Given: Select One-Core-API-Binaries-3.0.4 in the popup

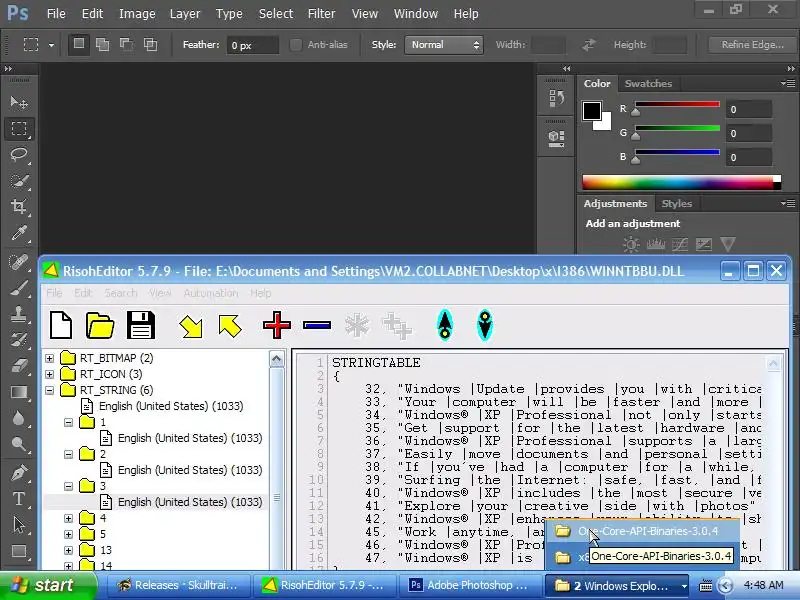Looking at the screenshot, I should 643,531.
